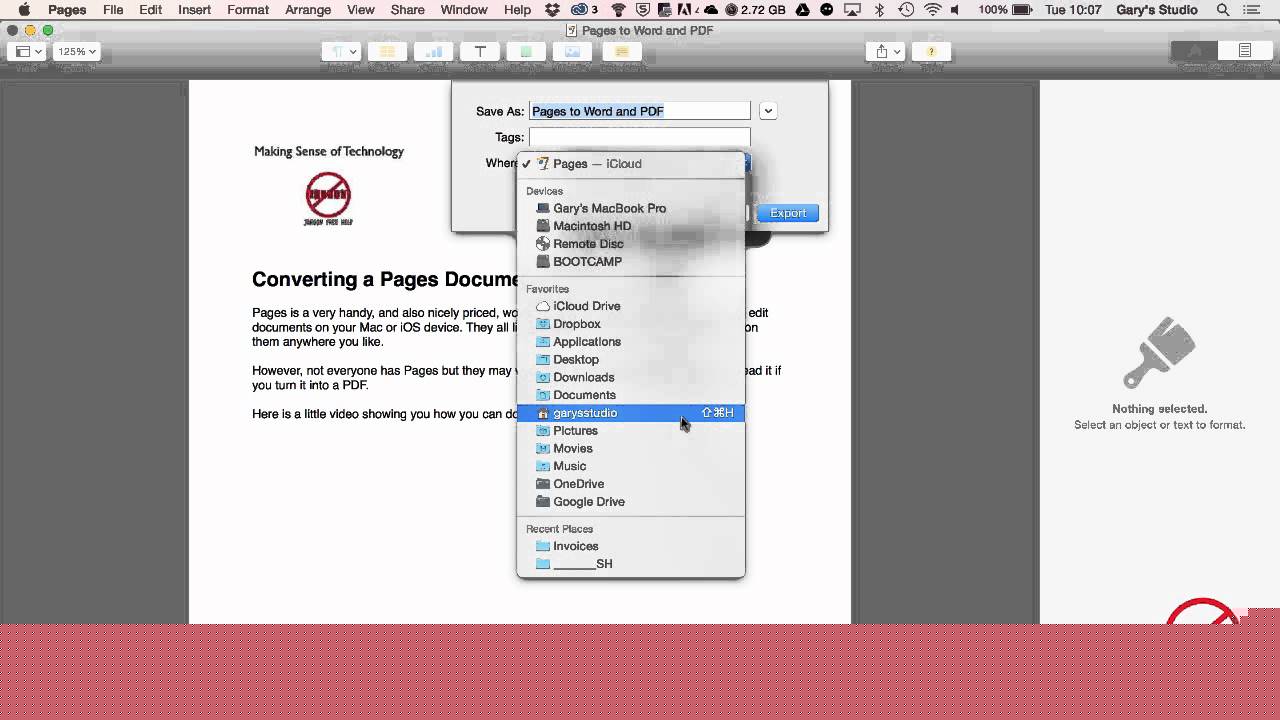Viewport: 1280px width, 720px height.
Task: Click the Tips question-mark toolbar icon
Action: click(931, 51)
